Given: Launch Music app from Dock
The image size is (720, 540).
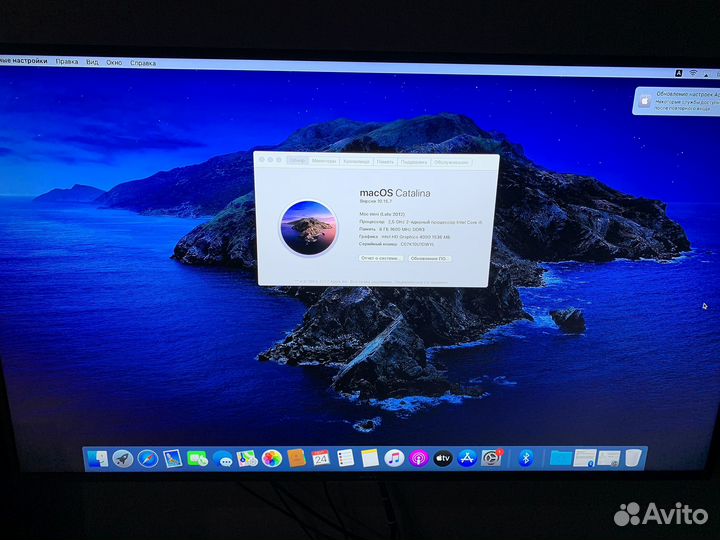Looking at the screenshot, I should tap(394, 458).
